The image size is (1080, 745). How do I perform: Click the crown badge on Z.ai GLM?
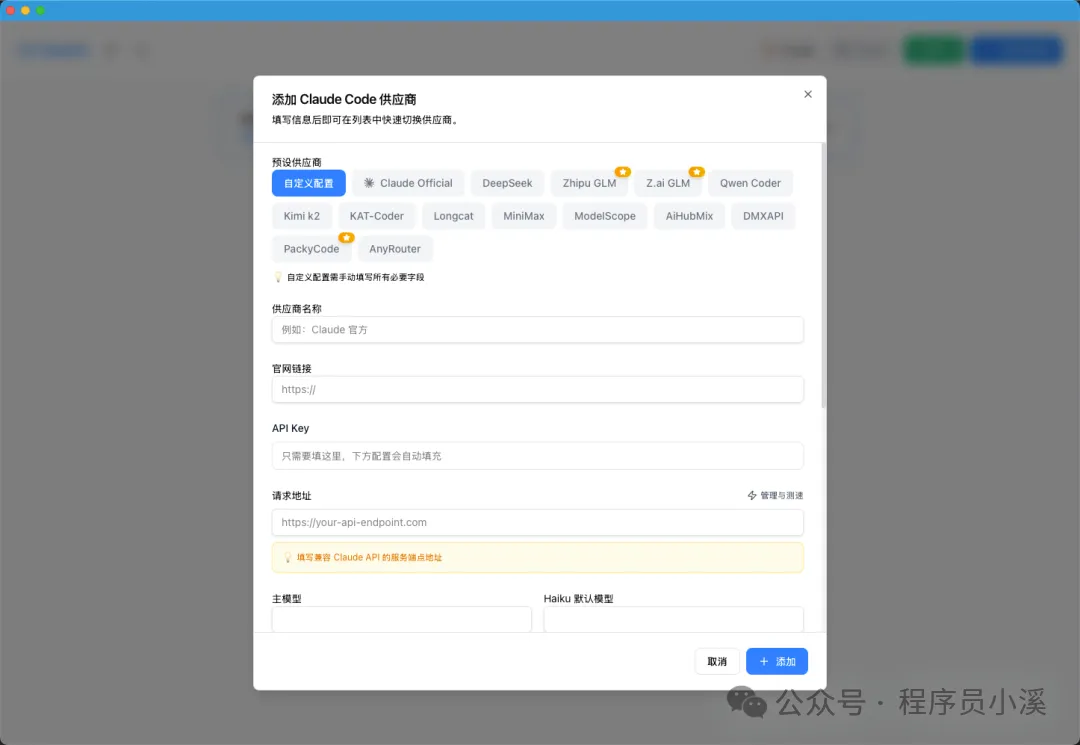tap(696, 171)
